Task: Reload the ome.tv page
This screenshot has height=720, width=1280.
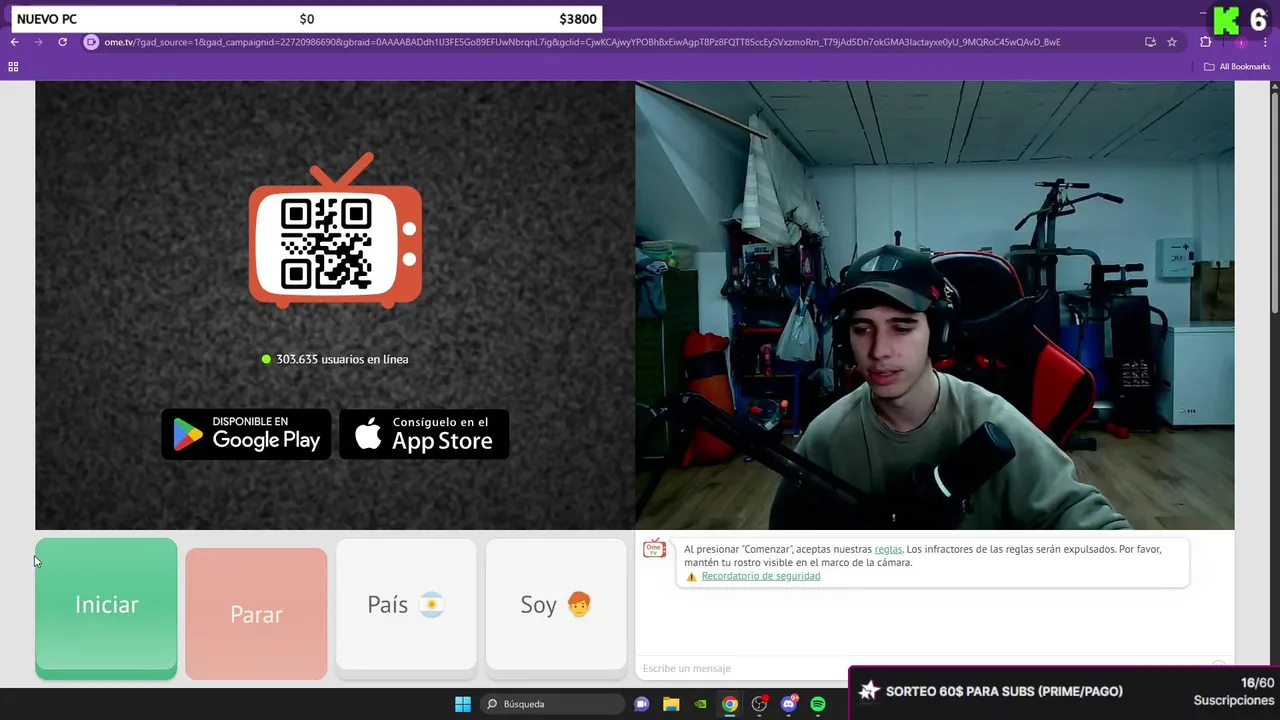Action: coord(62,42)
